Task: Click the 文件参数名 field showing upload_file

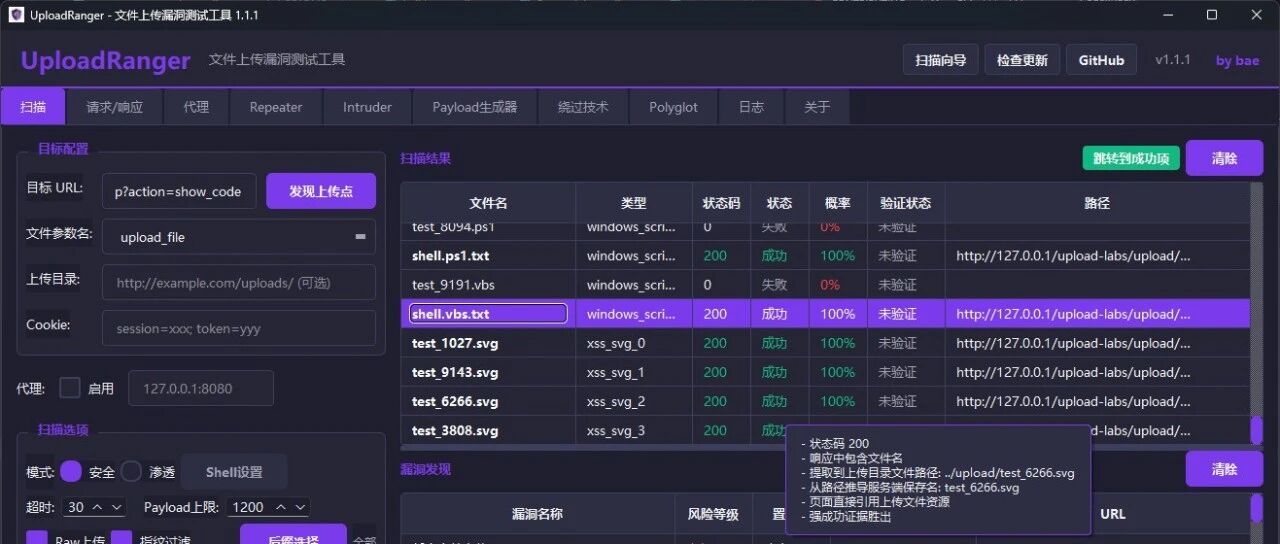Action: click(239, 237)
